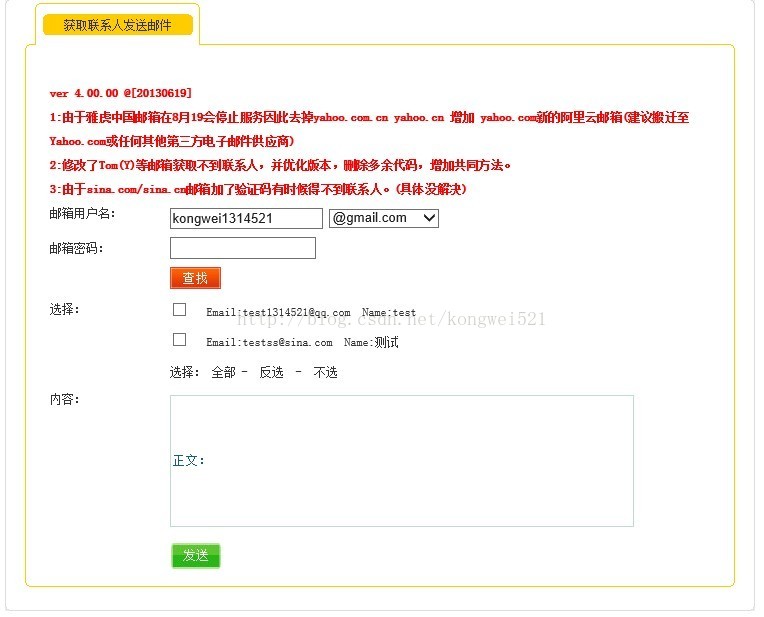The width and height of the screenshot is (764, 617).
Task: Click the 邮箱密码 label
Action: [x=76, y=249]
